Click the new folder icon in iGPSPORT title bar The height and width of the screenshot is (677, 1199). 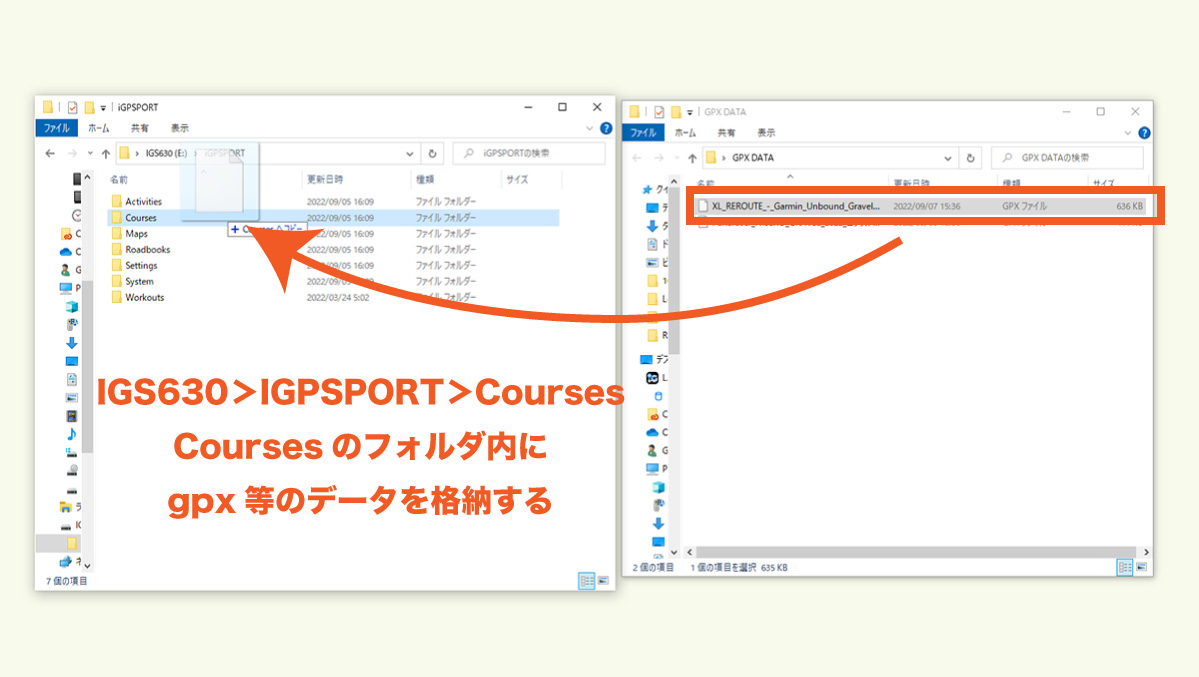coord(89,107)
